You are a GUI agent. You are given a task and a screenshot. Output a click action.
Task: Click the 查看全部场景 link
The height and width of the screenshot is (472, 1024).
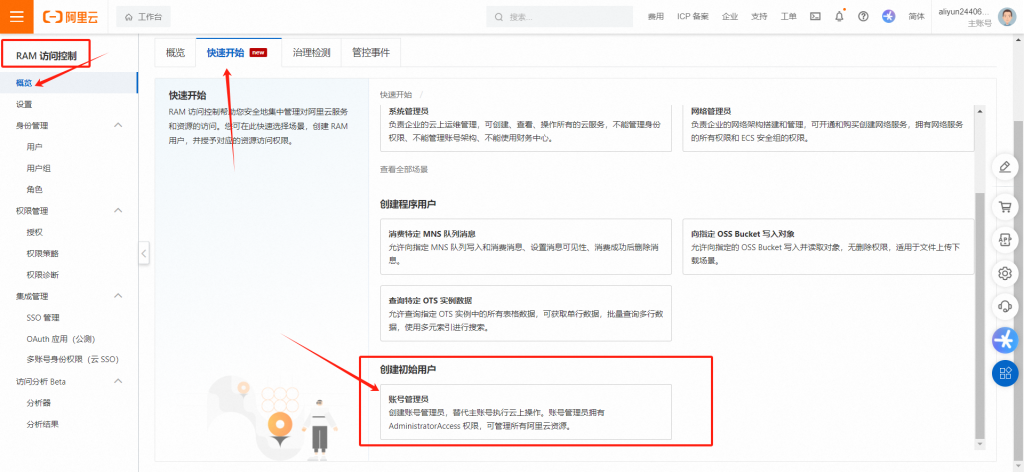pyautogui.click(x=404, y=169)
